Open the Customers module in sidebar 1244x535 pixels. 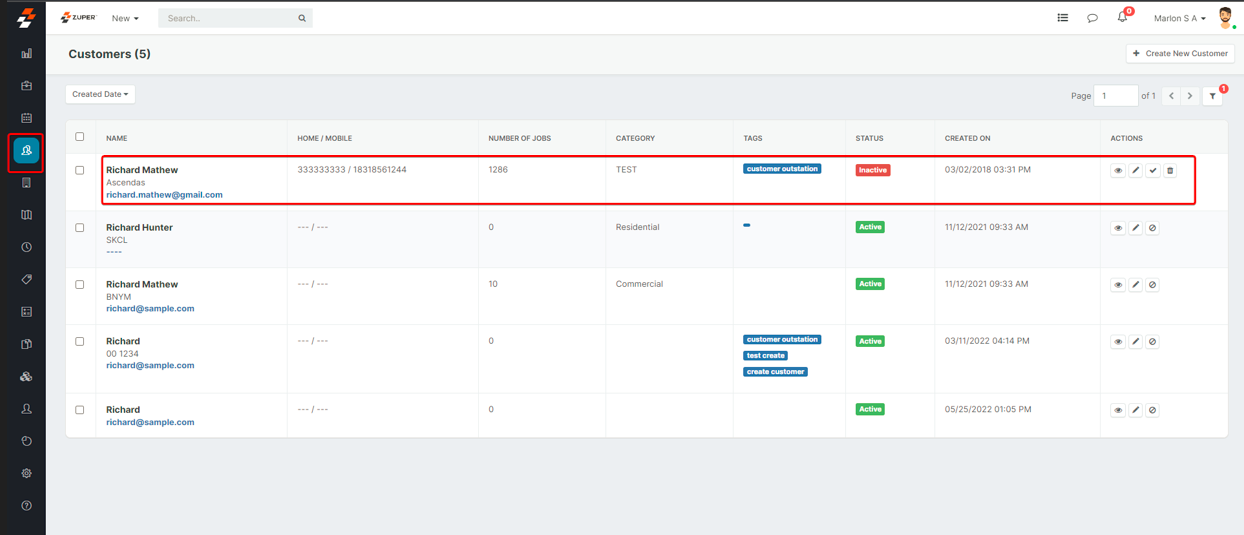point(26,151)
